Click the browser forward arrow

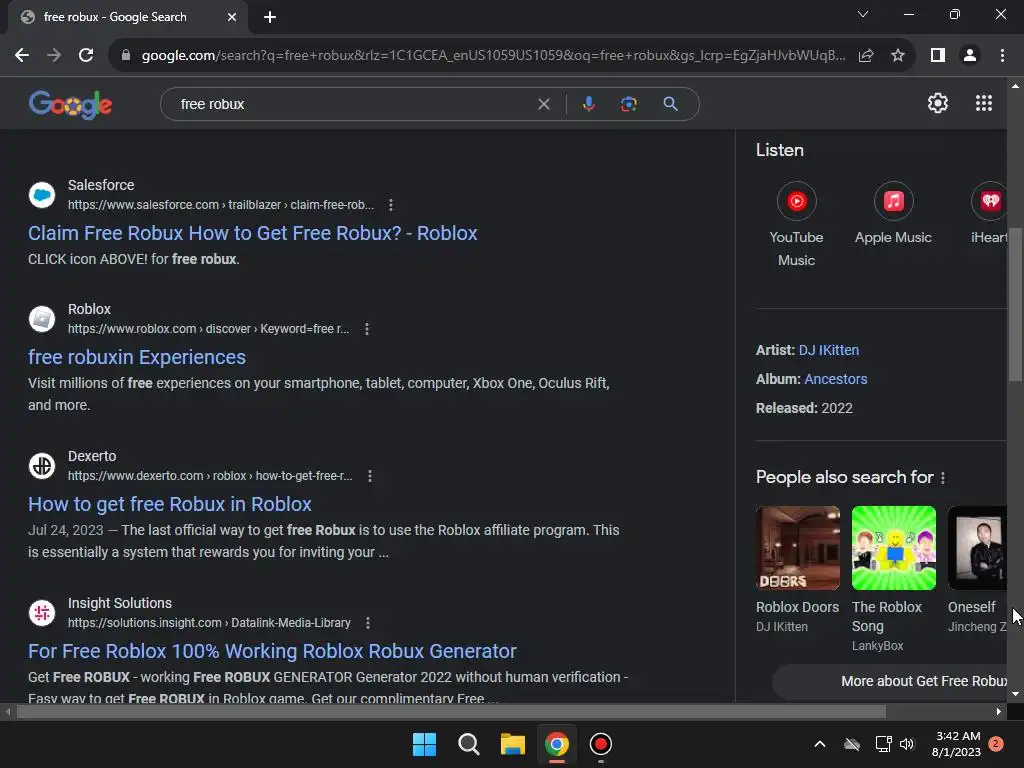[54, 56]
